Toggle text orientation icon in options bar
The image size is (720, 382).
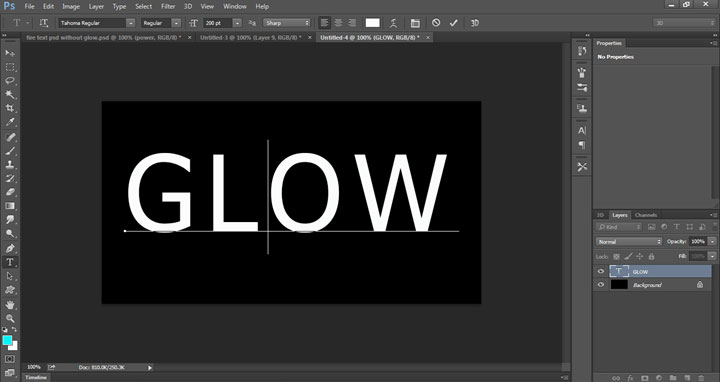tap(44, 22)
